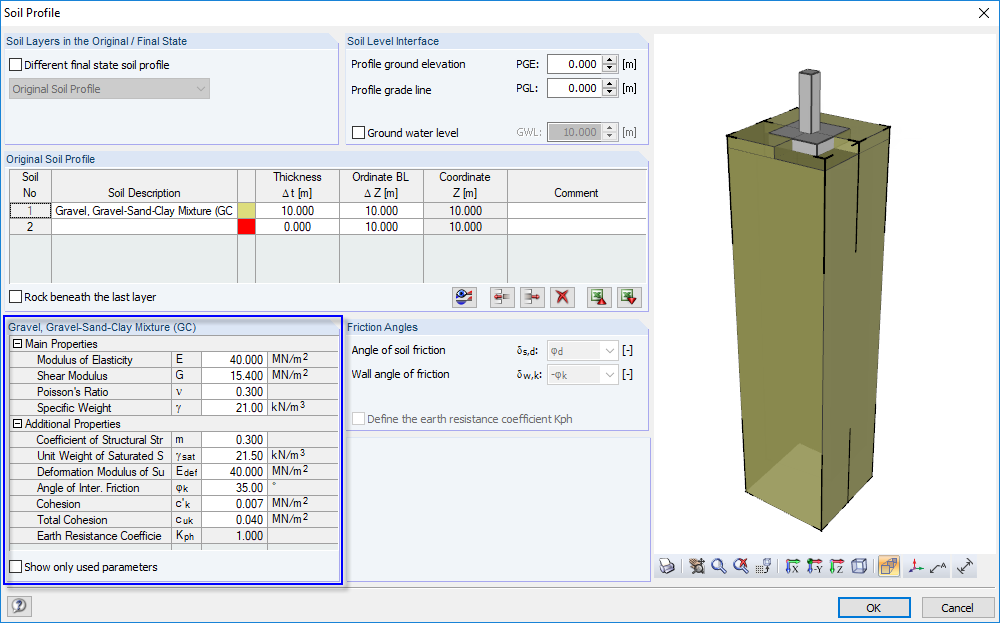The height and width of the screenshot is (623, 1000).
Task: Open the table display options tool
Action: point(462,297)
